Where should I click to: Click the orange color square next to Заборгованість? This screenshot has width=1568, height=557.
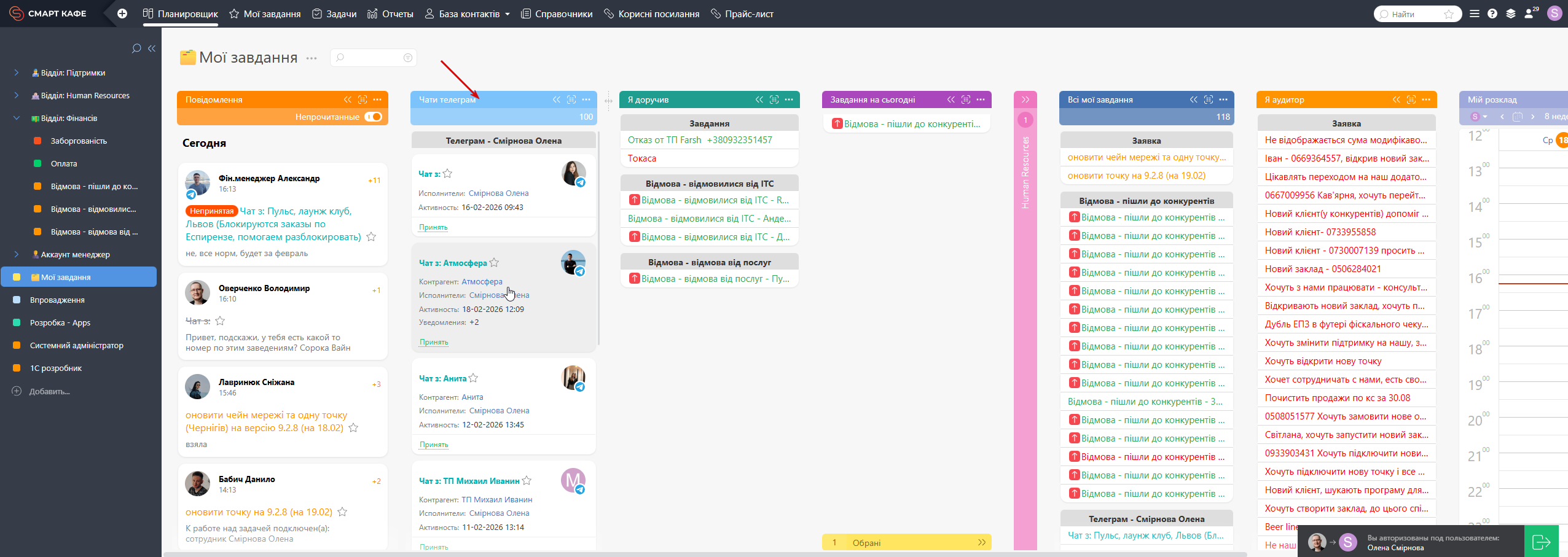coord(37,141)
